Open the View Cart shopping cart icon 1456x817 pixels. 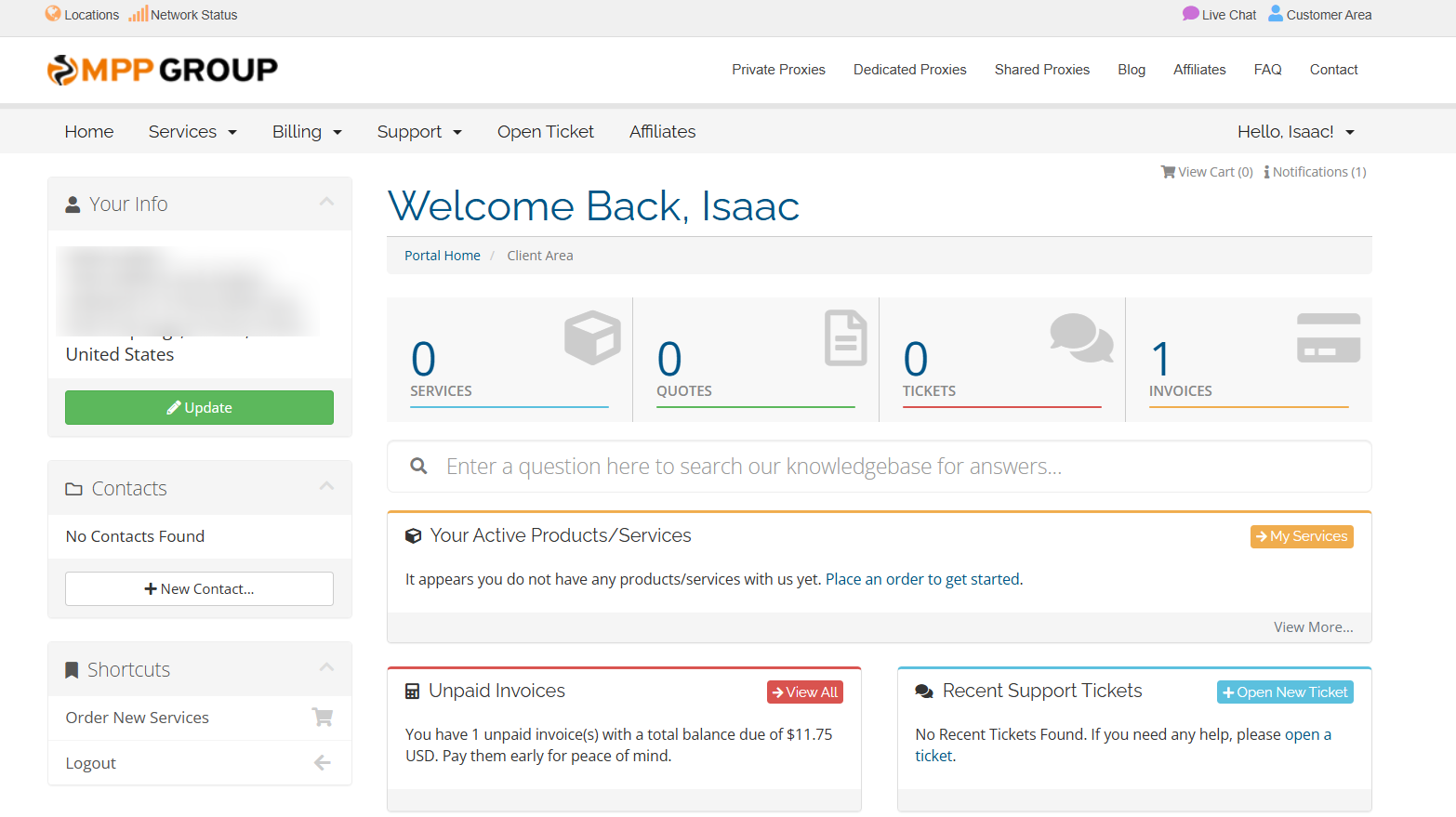coord(1168,172)
